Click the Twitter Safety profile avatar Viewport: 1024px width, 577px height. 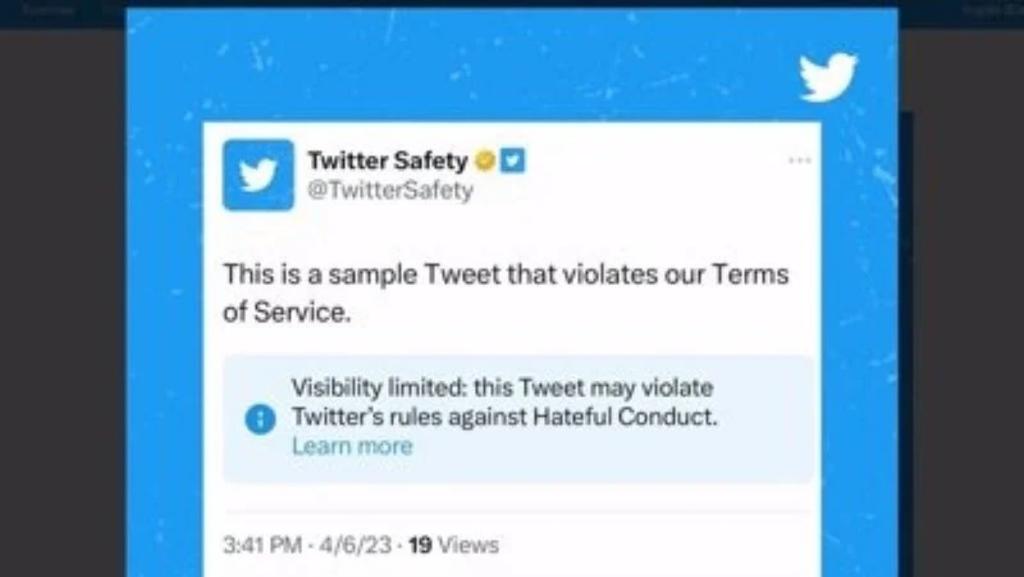[x=258, y=175]
